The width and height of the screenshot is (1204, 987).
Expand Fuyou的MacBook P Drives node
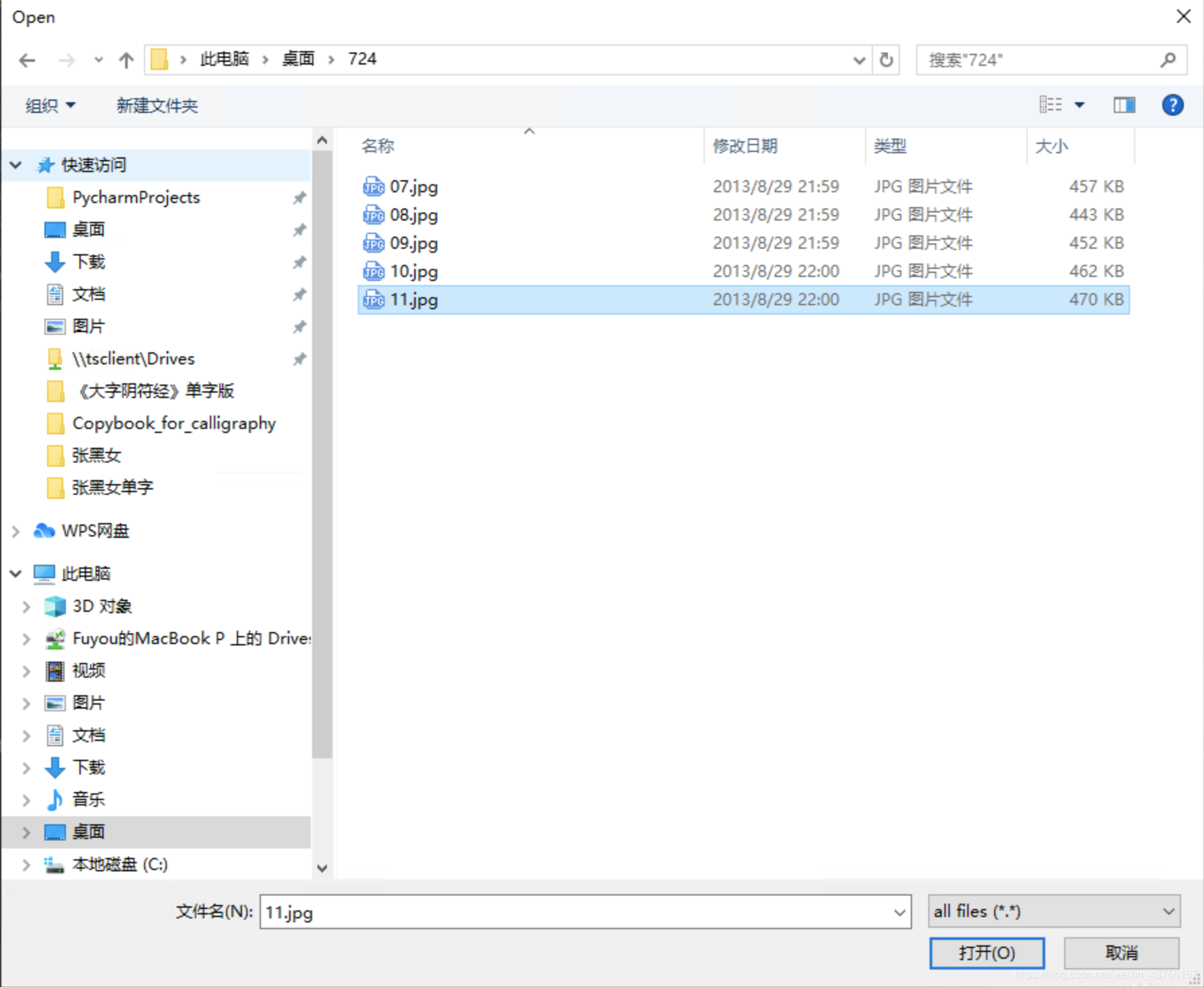26,639
